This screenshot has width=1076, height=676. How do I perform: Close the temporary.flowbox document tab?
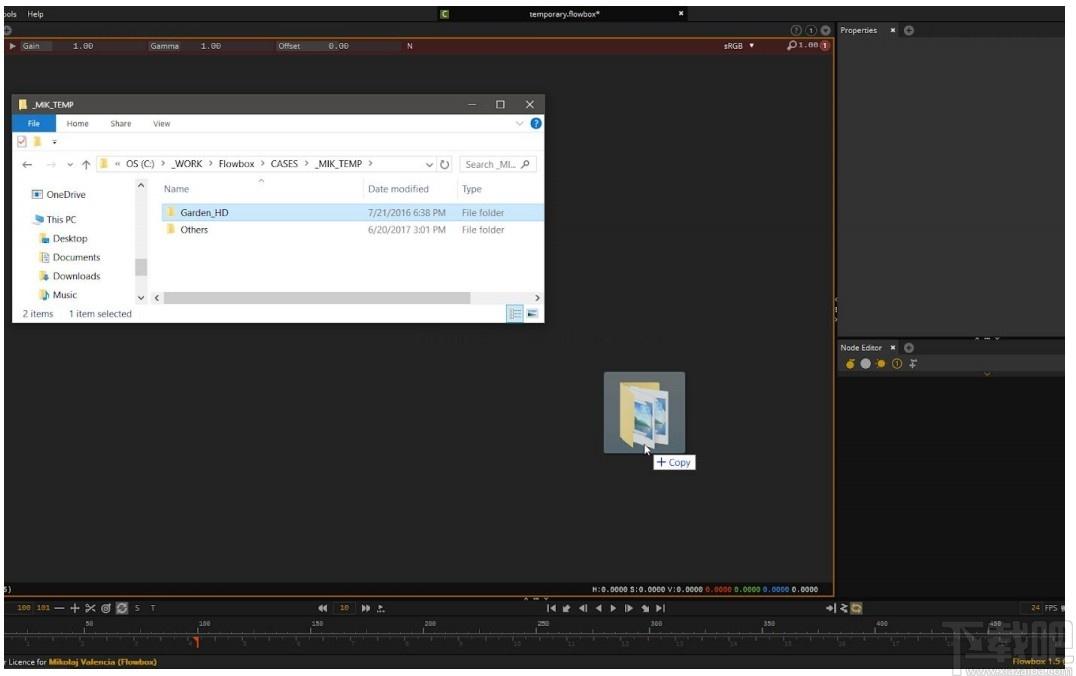coord(681,13)
